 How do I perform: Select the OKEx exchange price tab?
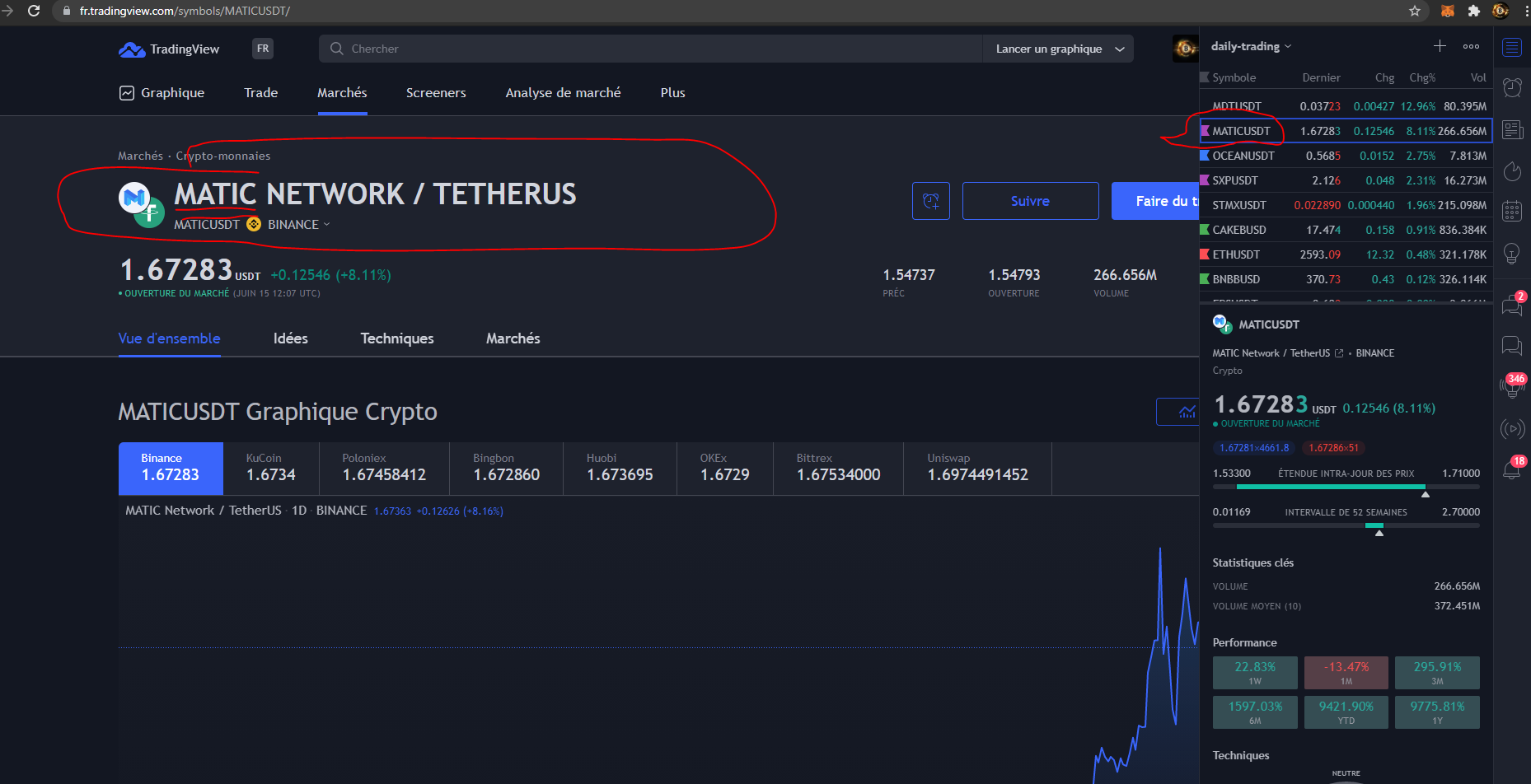(725, 469)
